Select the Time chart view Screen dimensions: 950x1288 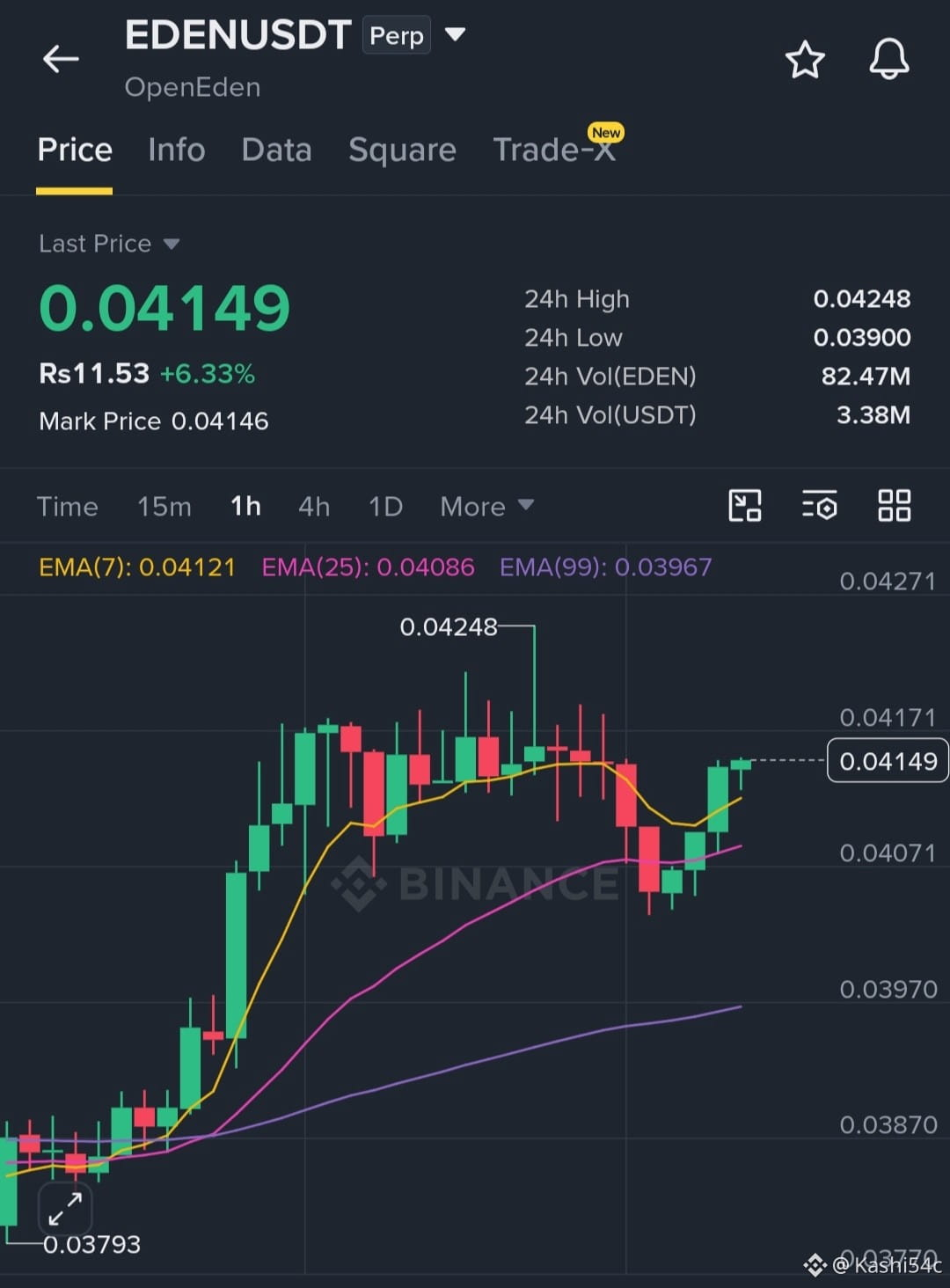tap(67, 507)
